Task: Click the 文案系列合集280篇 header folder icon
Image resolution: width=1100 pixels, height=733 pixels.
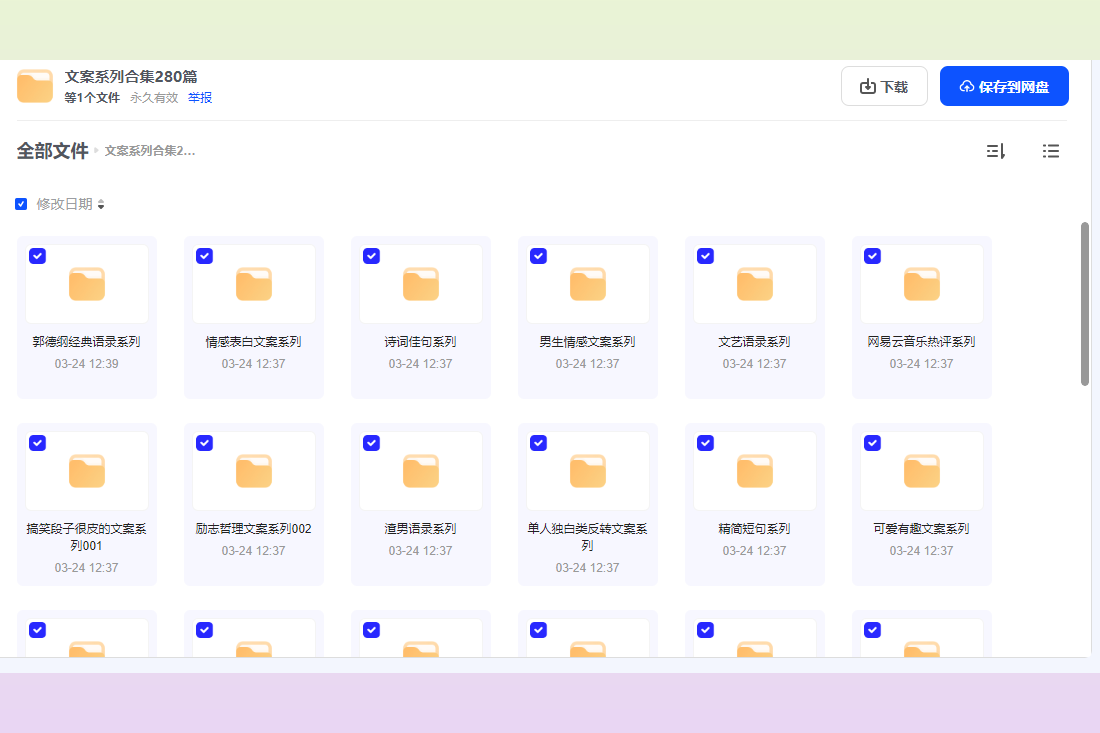Action: click(x=35, y=86)
